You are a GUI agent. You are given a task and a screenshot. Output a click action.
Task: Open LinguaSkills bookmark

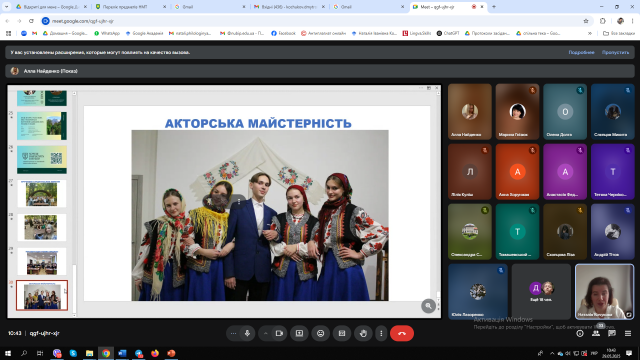pos(417,33)
